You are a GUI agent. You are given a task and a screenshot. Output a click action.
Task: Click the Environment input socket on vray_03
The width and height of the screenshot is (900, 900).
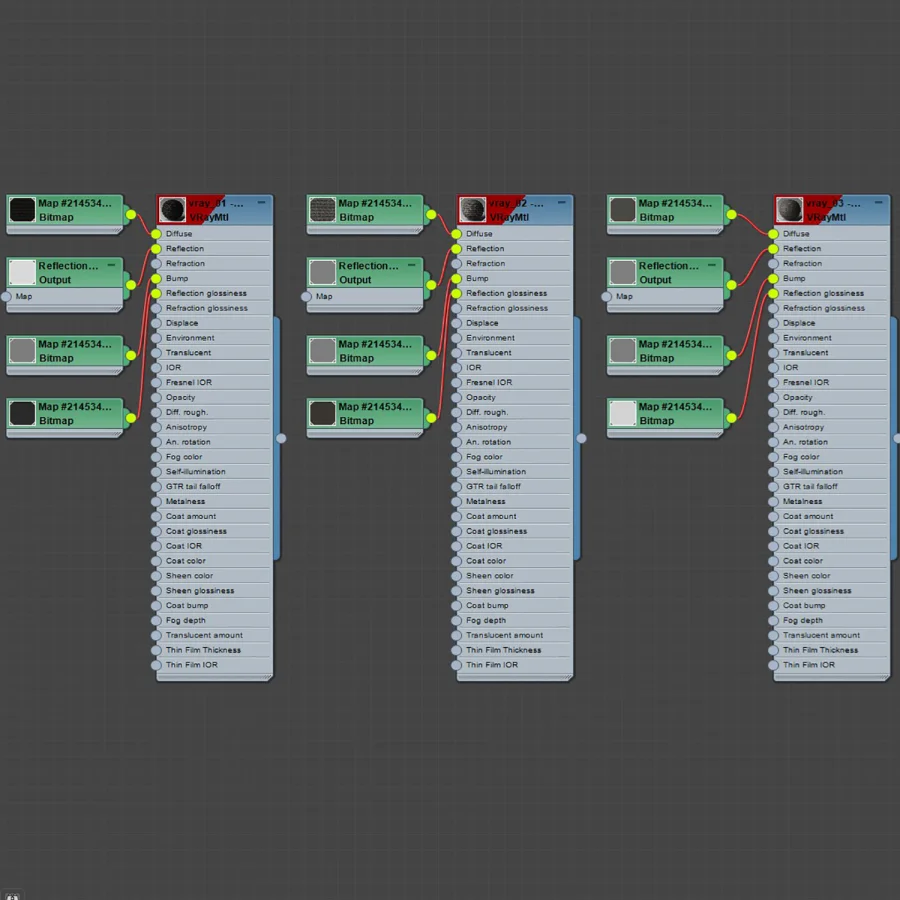coord(773,338)
